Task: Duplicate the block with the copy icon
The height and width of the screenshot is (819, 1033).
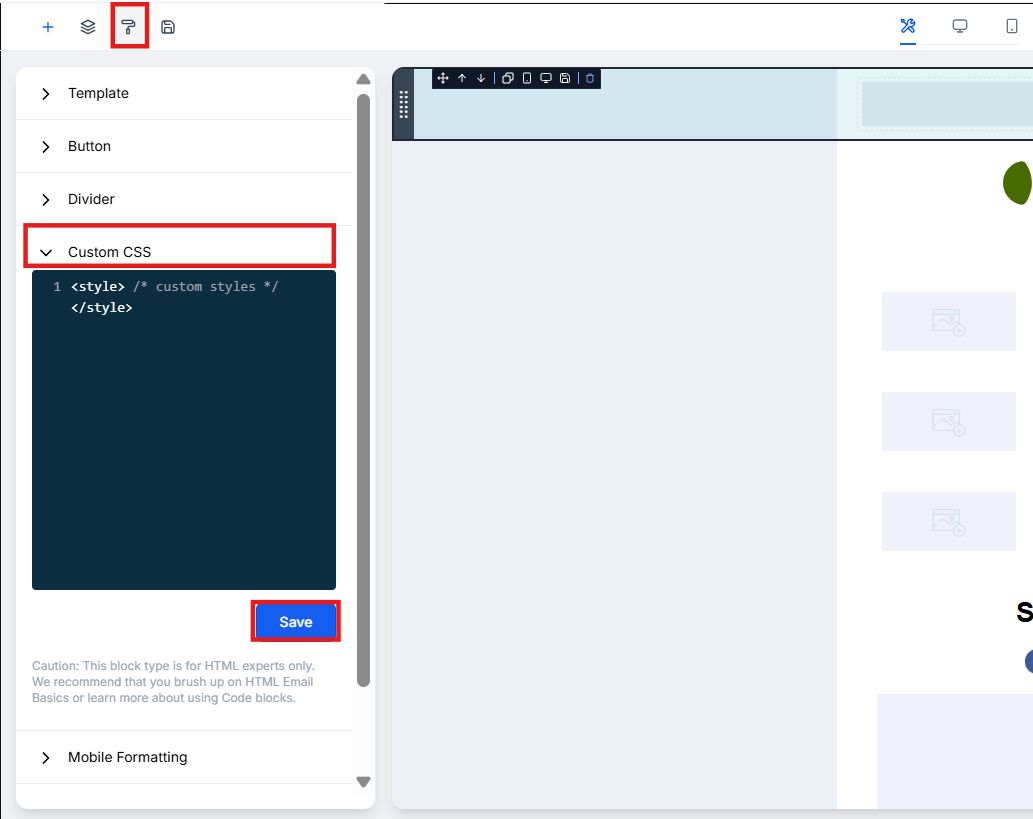Action: point(508,78)
